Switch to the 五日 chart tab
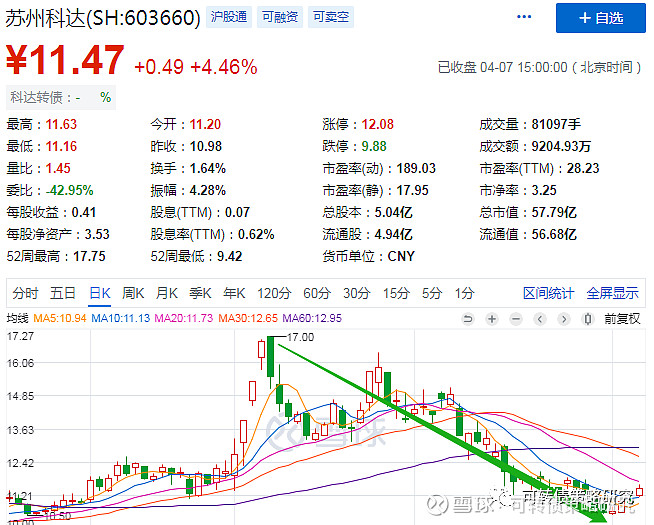 pos(63,293)
